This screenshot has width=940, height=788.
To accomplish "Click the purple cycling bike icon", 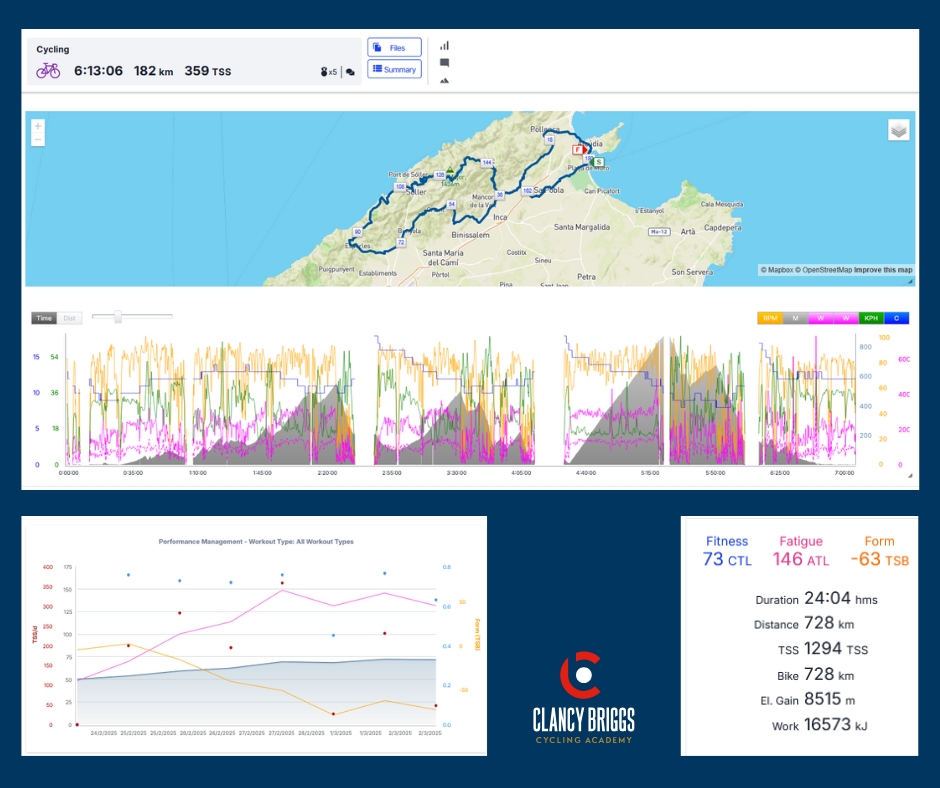I will [x=48, y=71].
